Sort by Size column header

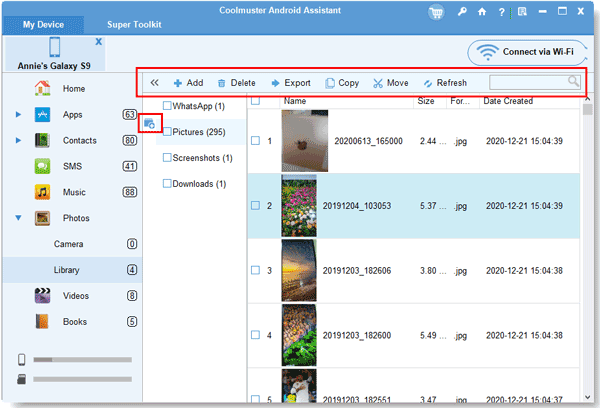426,101
